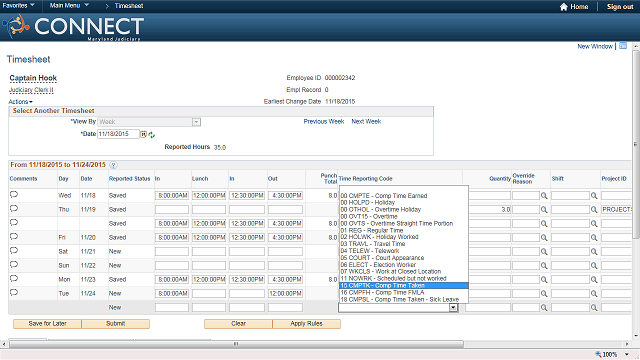This screenshot has width=640, height=360.
Task: Click Lunch field for Wed 11/18 row
Action: click(209, 196)
